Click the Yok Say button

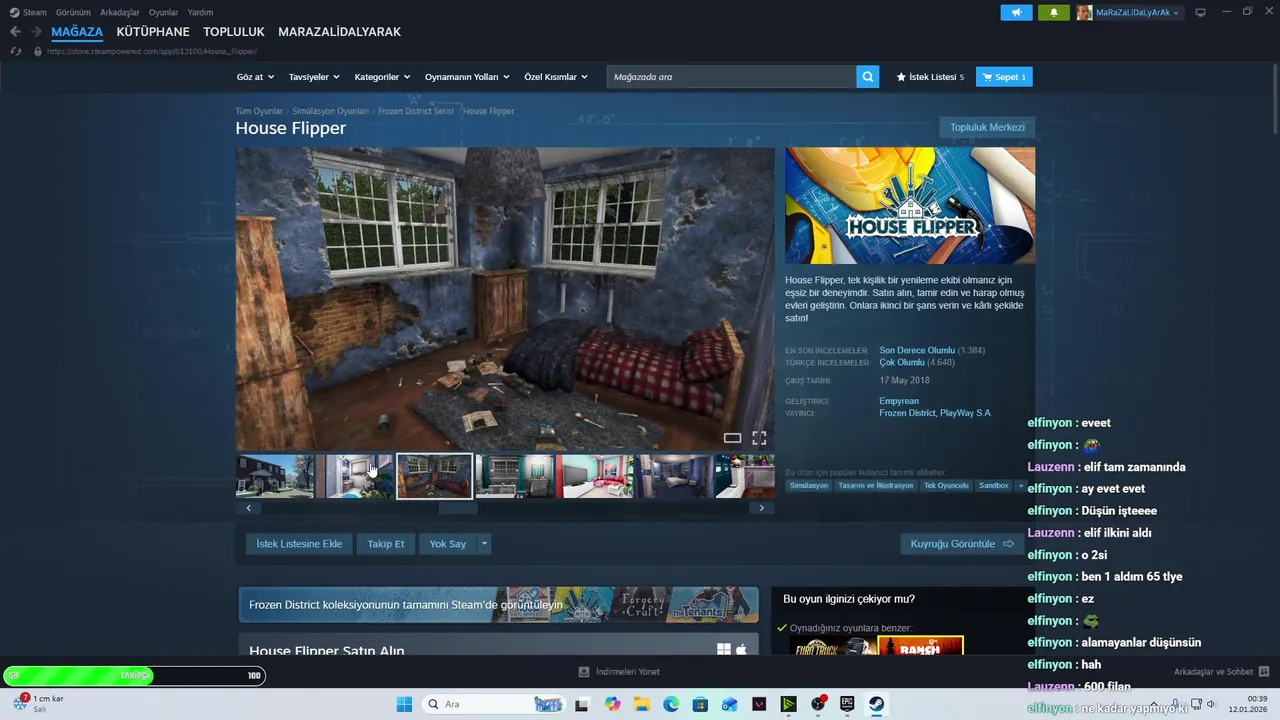point(448,544)
